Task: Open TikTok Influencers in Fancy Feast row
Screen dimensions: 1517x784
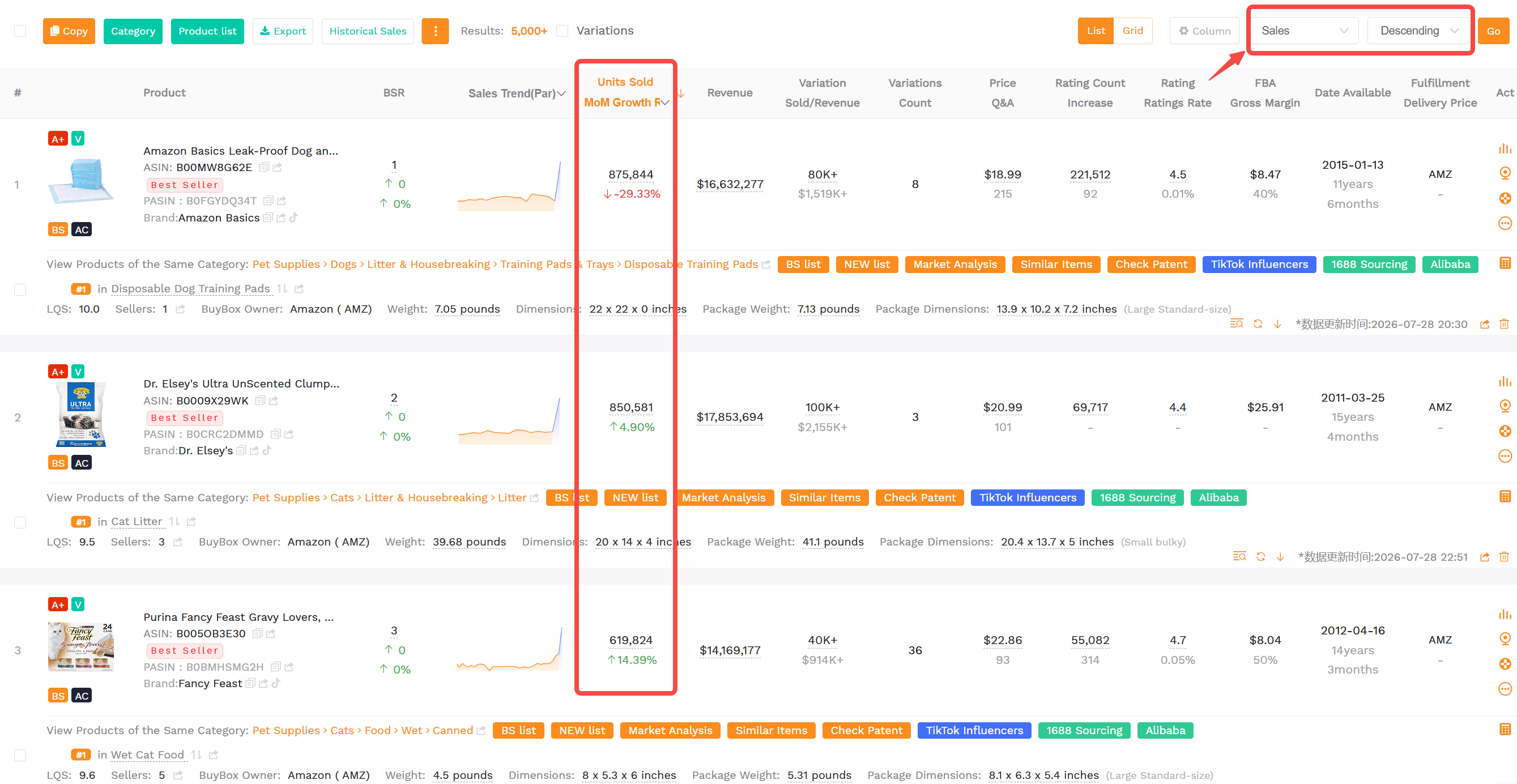Action: 974,730
